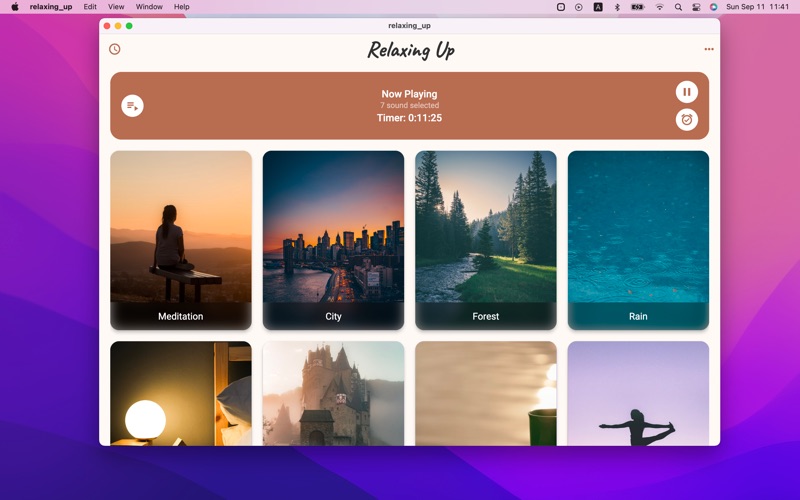Open the now playing playlist icon
Screen dimensions: 800x500
[132, 106]
